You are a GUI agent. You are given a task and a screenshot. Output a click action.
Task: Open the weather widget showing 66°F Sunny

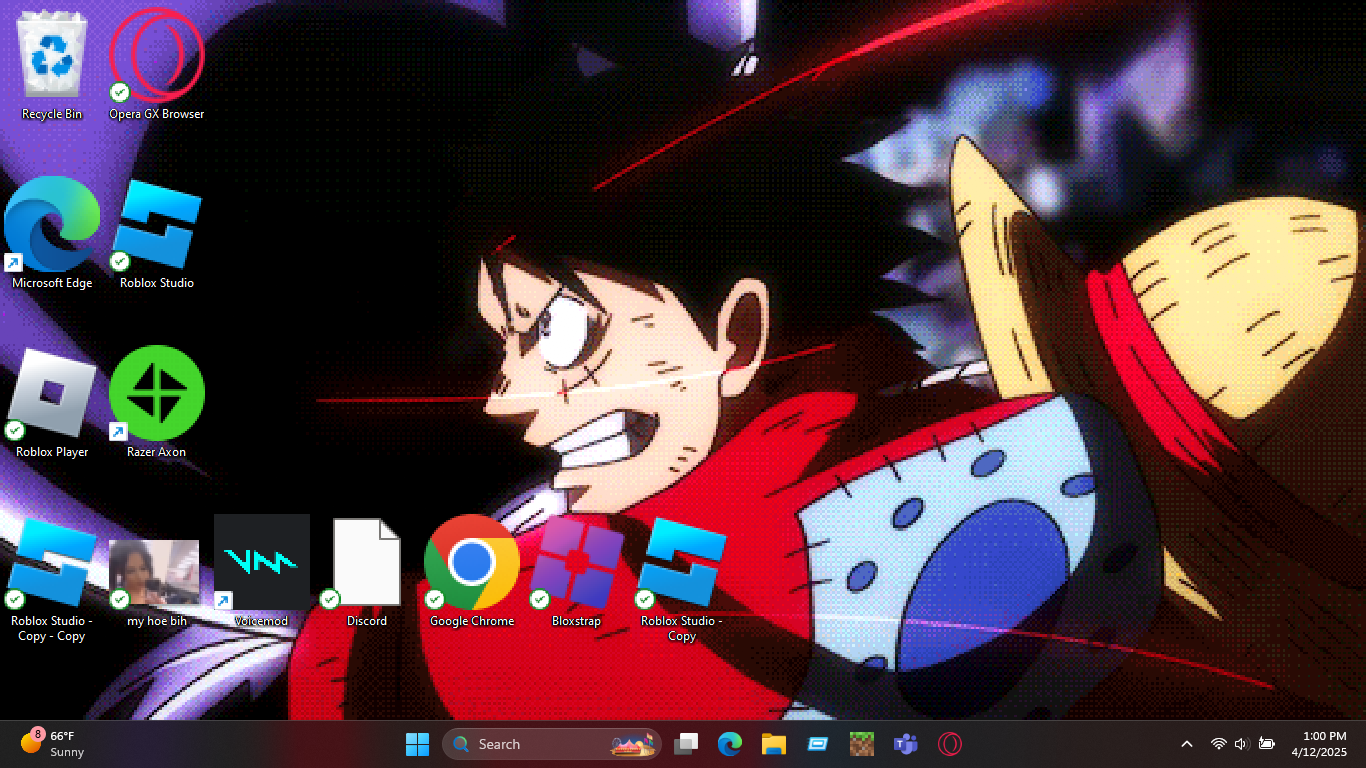point(53,744)
